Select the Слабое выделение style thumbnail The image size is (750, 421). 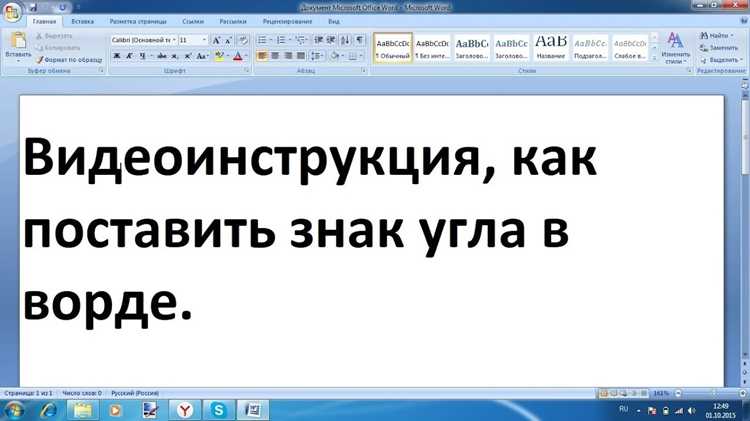630,48
